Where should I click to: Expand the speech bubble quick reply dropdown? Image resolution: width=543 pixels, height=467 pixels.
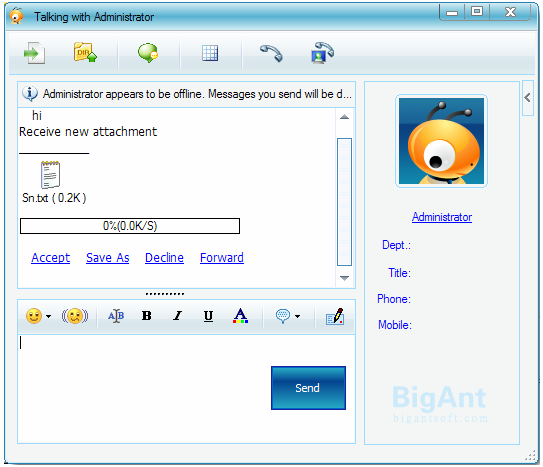pos(297,316)
